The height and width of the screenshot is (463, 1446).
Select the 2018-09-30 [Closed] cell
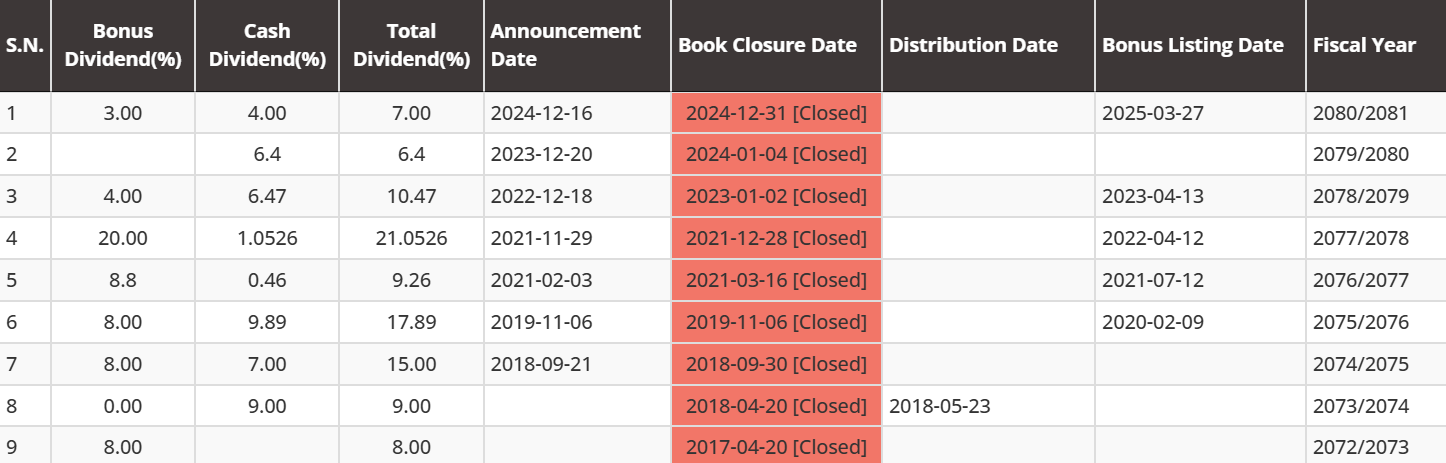click(776, 364)
